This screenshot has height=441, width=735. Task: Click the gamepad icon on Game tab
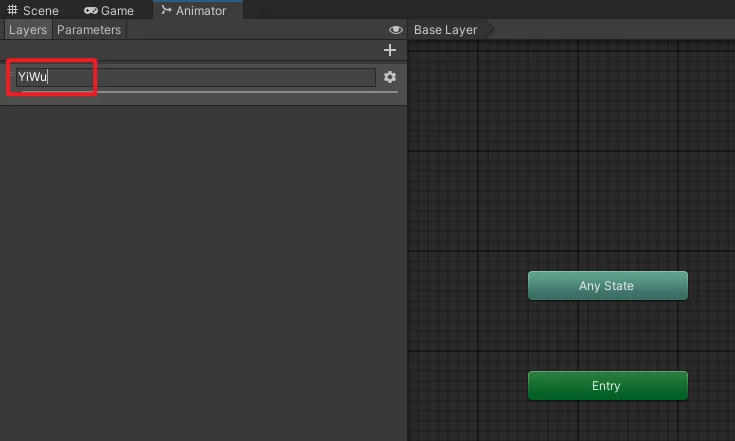90,10
